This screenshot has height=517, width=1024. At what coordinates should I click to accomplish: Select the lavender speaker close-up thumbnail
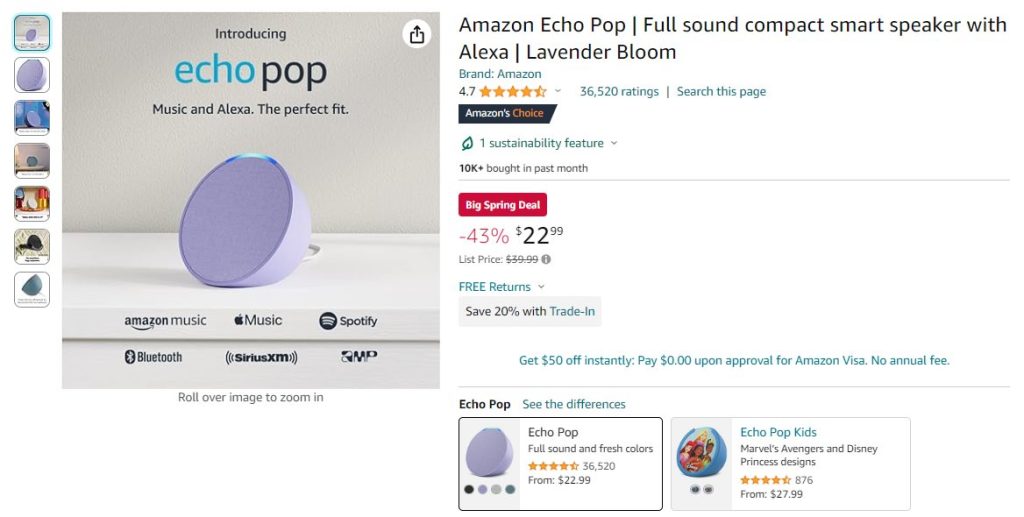32,75
